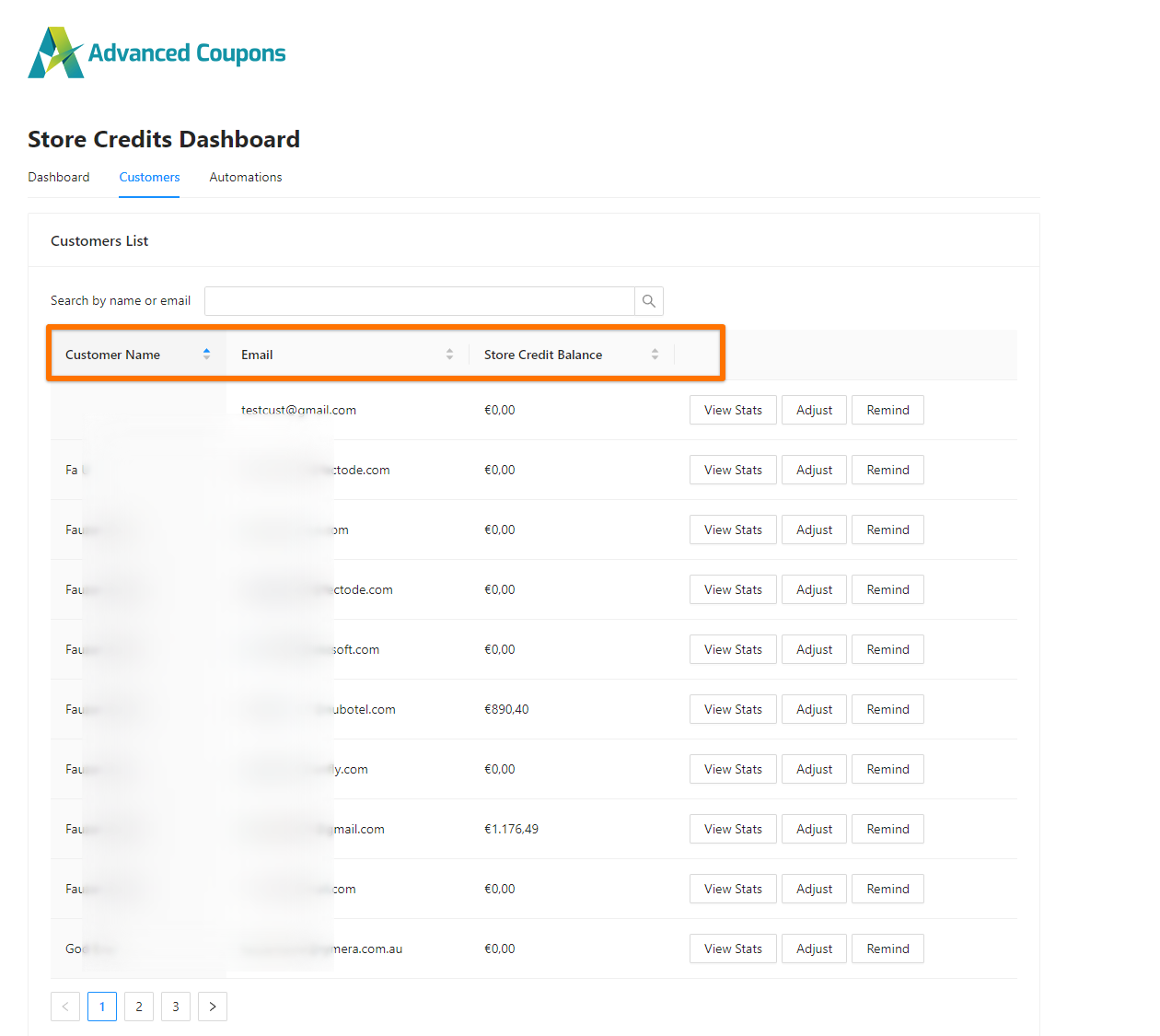The image size is (1160, 1036).
Task: Click inside the search by name field
Action: pyautogui.click(x=419, y=300)
